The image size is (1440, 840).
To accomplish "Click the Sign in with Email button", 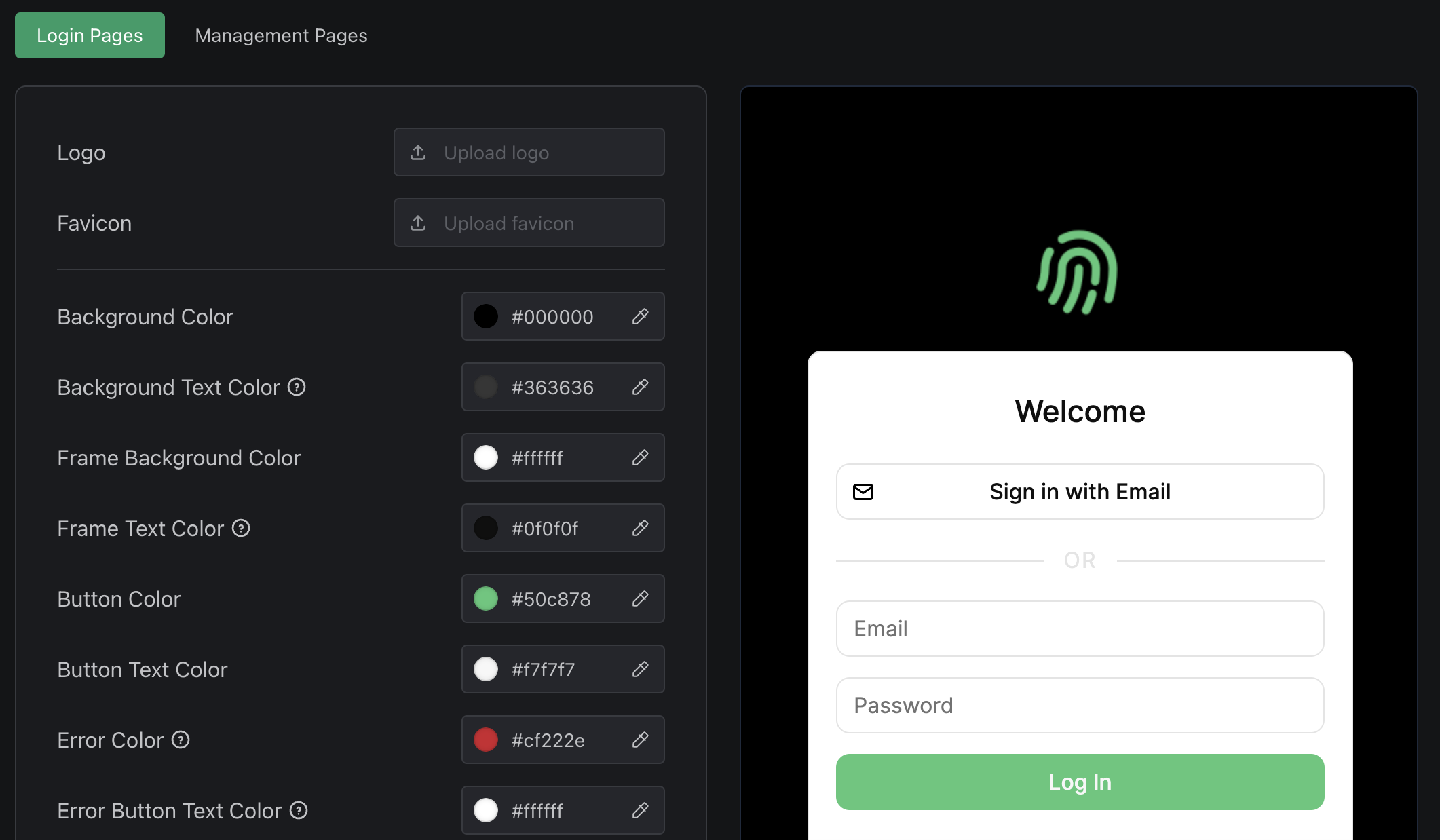I will (x=1080, y=491).
